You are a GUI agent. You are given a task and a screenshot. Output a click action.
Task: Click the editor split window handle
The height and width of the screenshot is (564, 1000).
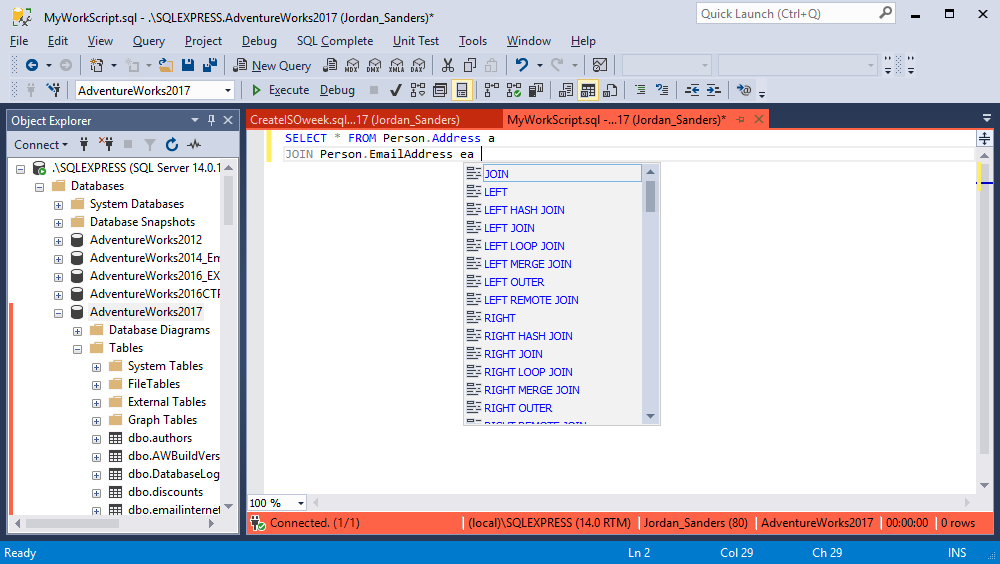(x=984, y=138)
